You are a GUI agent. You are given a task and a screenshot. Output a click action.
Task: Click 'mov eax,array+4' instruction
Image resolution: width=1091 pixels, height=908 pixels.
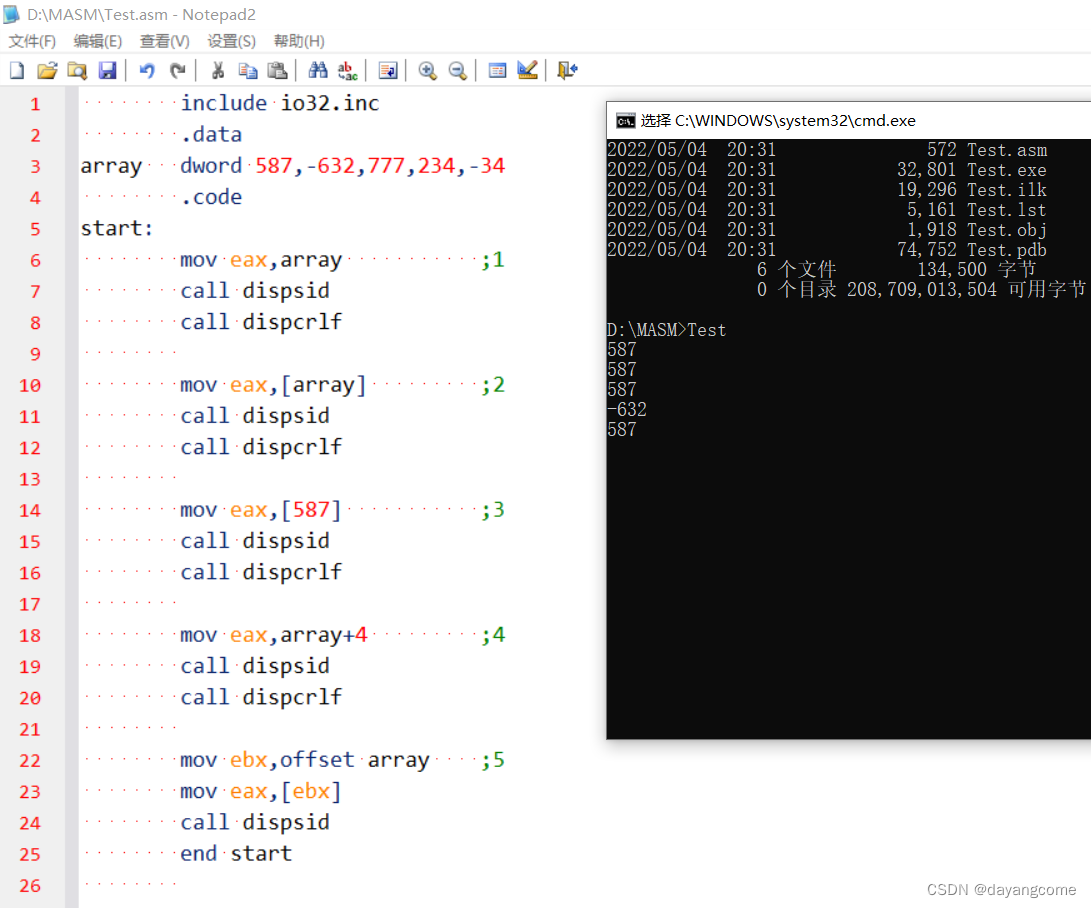coord(273,635)
